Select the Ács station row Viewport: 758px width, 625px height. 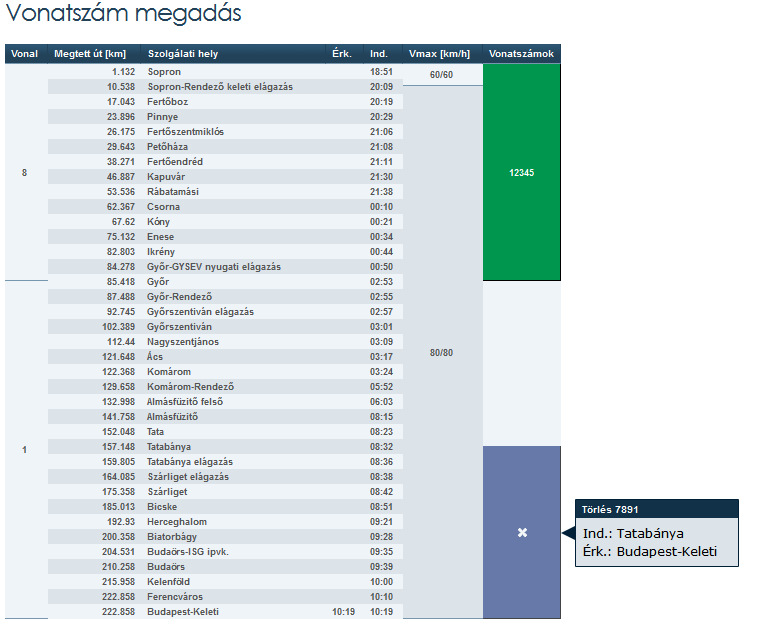point(225,356)
